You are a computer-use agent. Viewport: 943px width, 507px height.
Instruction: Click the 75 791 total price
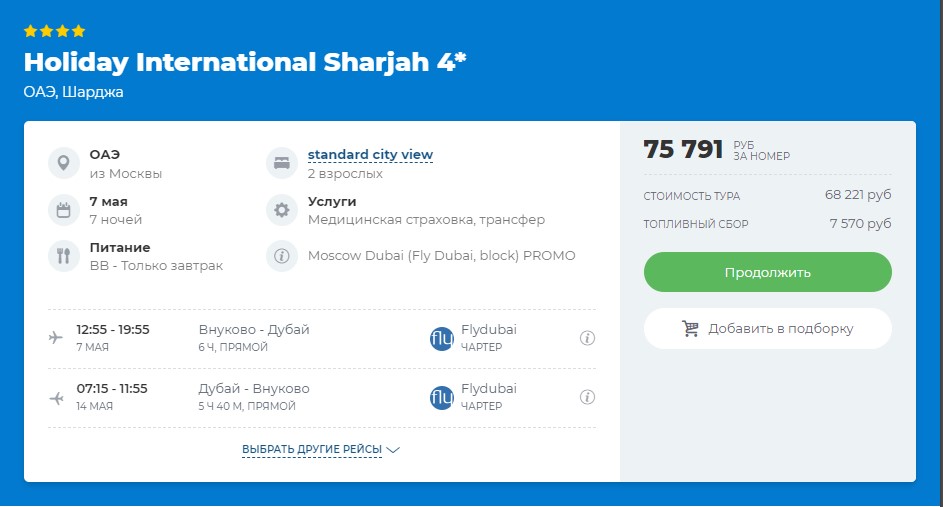coord(683,150)
